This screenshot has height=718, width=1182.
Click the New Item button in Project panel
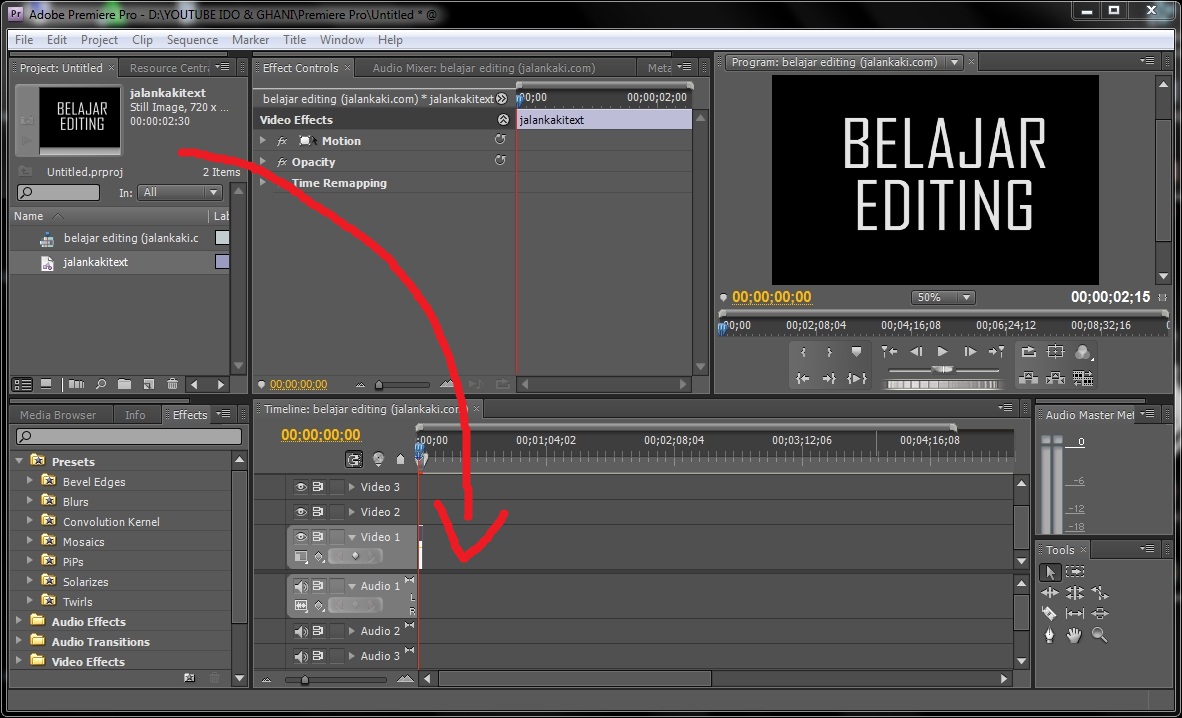pos(149,385)
